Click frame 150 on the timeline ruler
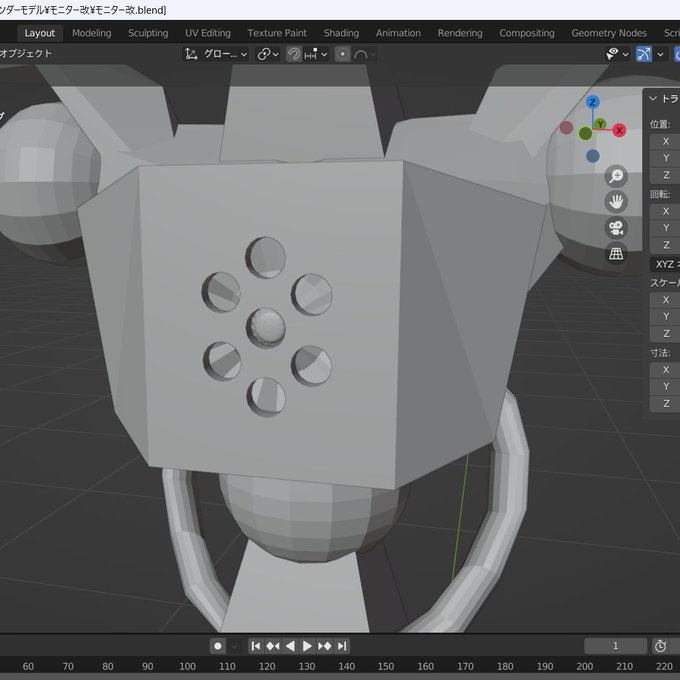Viewport: 680px width, 680px height. tap(386, 667)
